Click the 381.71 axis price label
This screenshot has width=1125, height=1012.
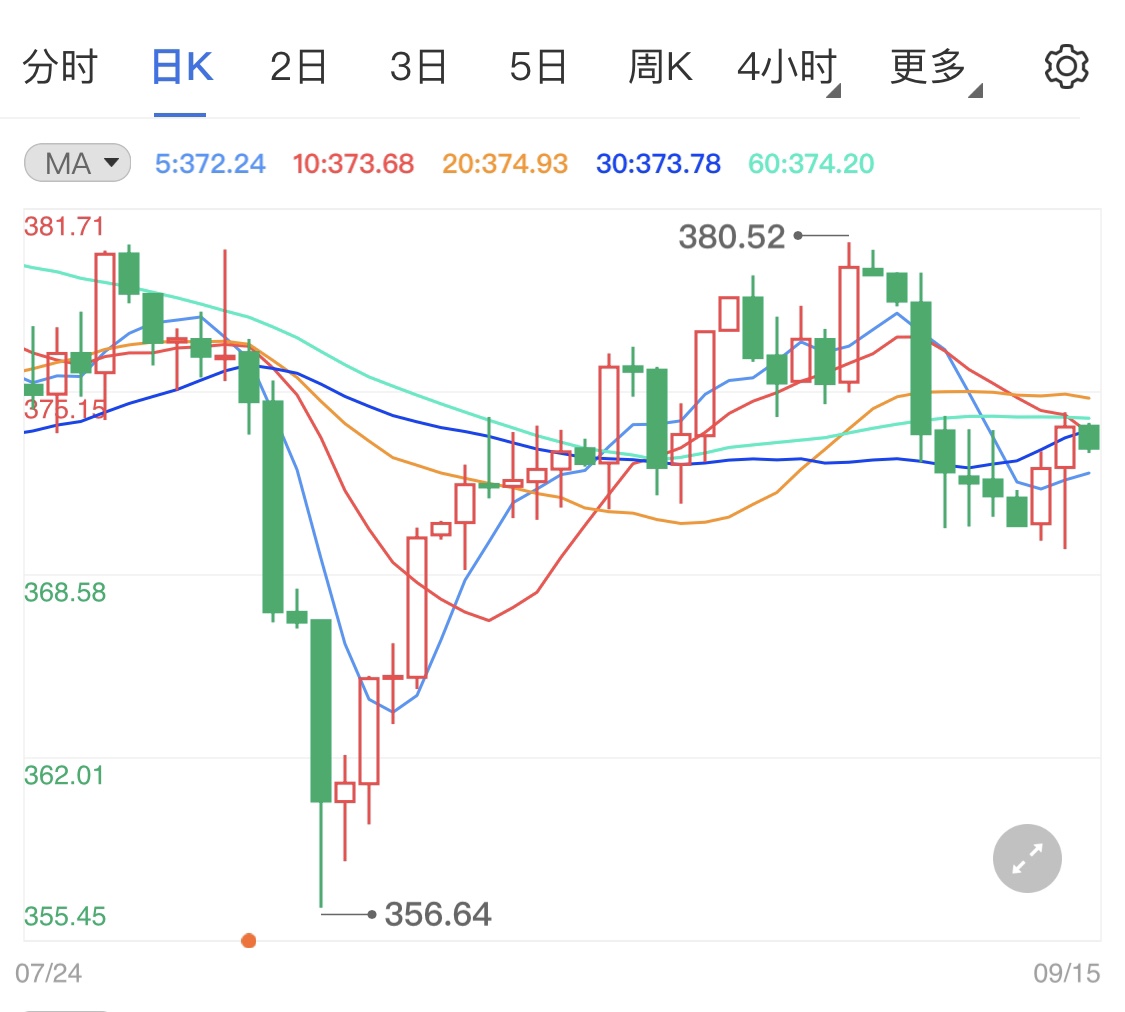pos(64,227)
